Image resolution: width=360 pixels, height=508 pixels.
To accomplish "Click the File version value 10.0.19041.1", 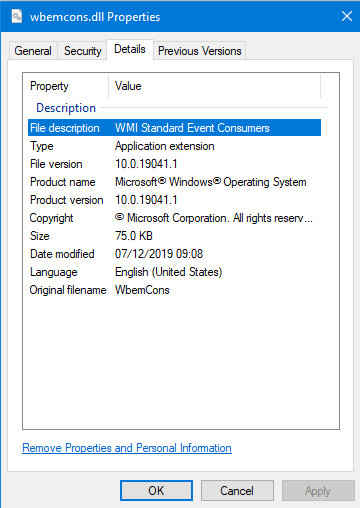I will (146, 164).
